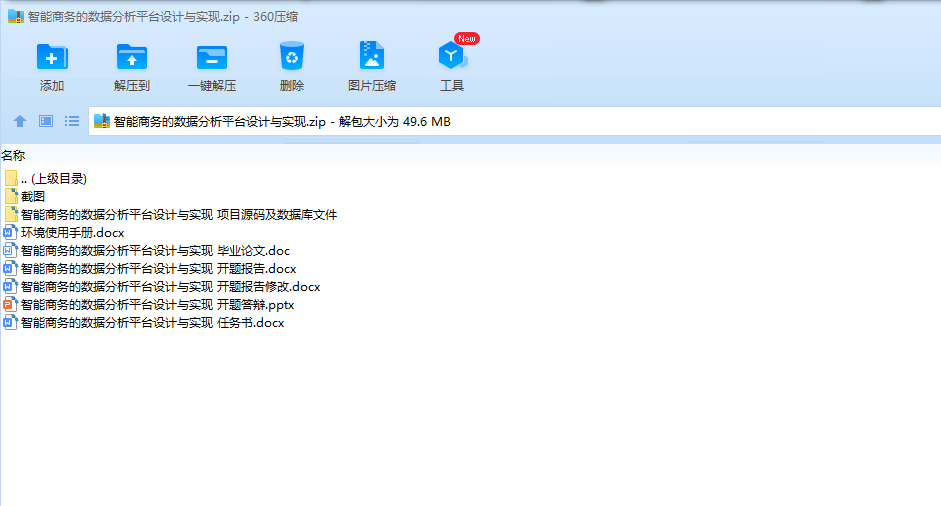Switch to list view icon
Image resolution: width=941 pixels, height=506 pixels.
coord(71,121)
